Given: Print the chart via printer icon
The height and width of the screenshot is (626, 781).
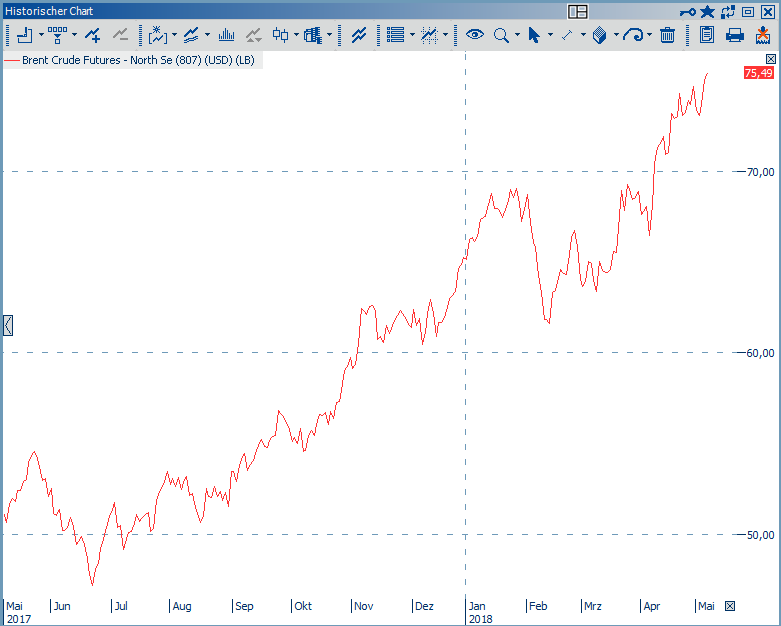Looking at the screenshot, I should (x=735, y=35).
